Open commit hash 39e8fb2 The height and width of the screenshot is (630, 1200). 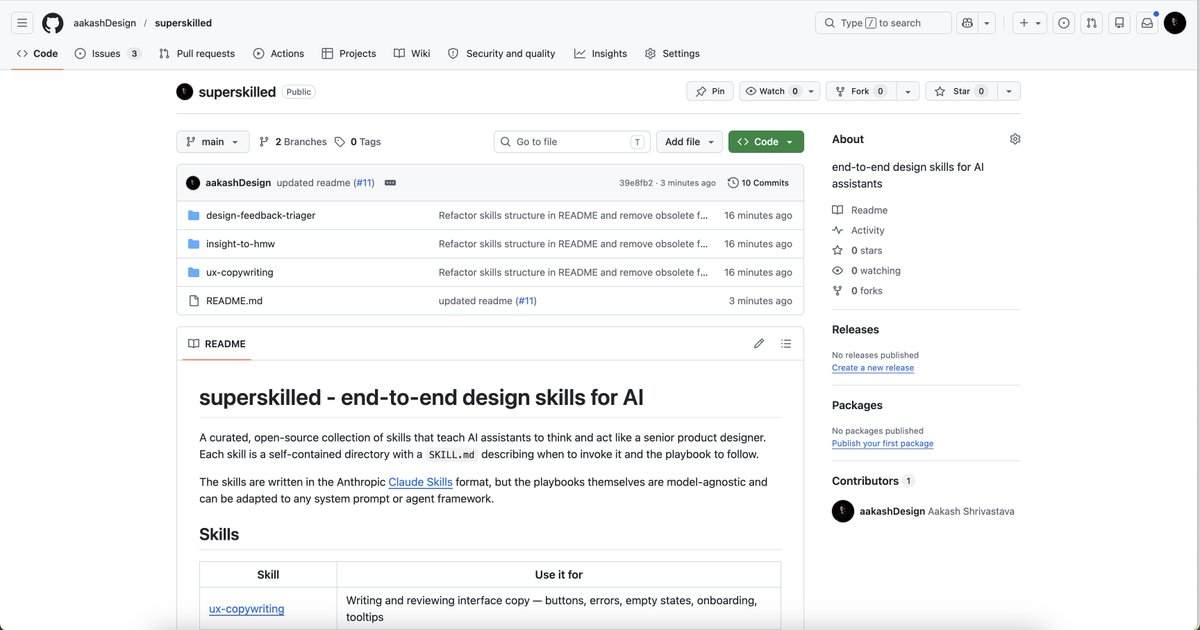point(636,183)
